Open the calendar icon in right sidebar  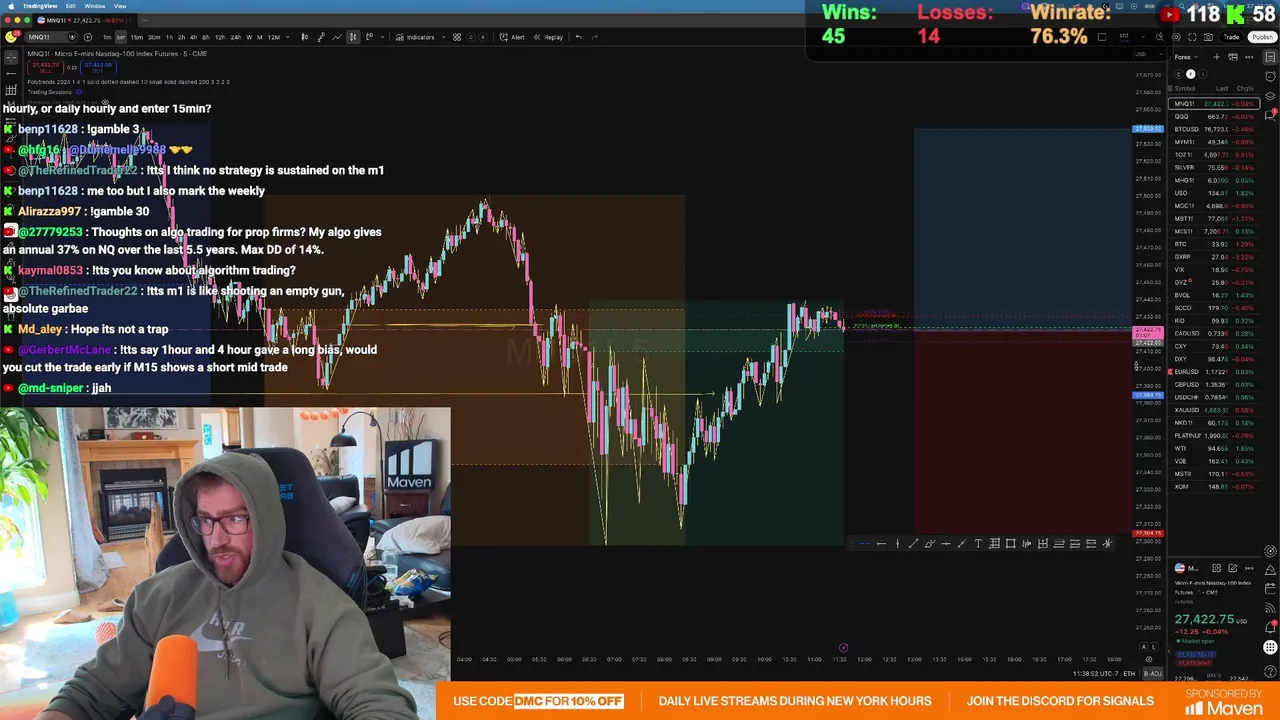(1270, 589)
